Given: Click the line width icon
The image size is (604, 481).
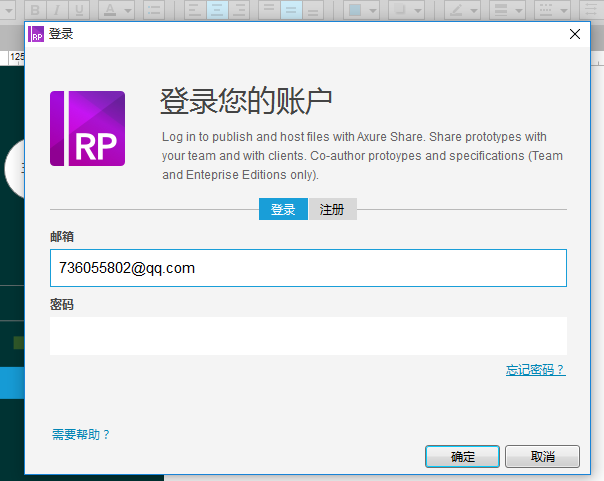Looking at the screenshot, I should 501,10.
